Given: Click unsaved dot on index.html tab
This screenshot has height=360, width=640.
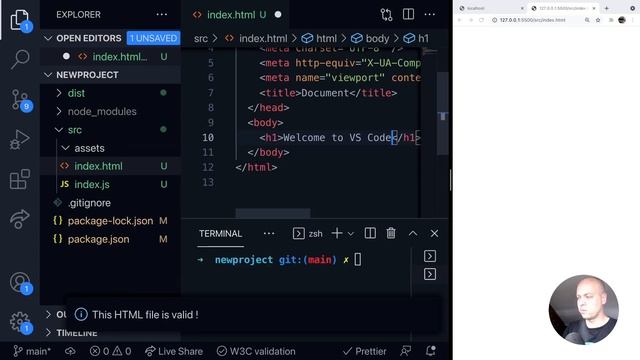Looking at the screenshot, I should click(x=278, y=15).
